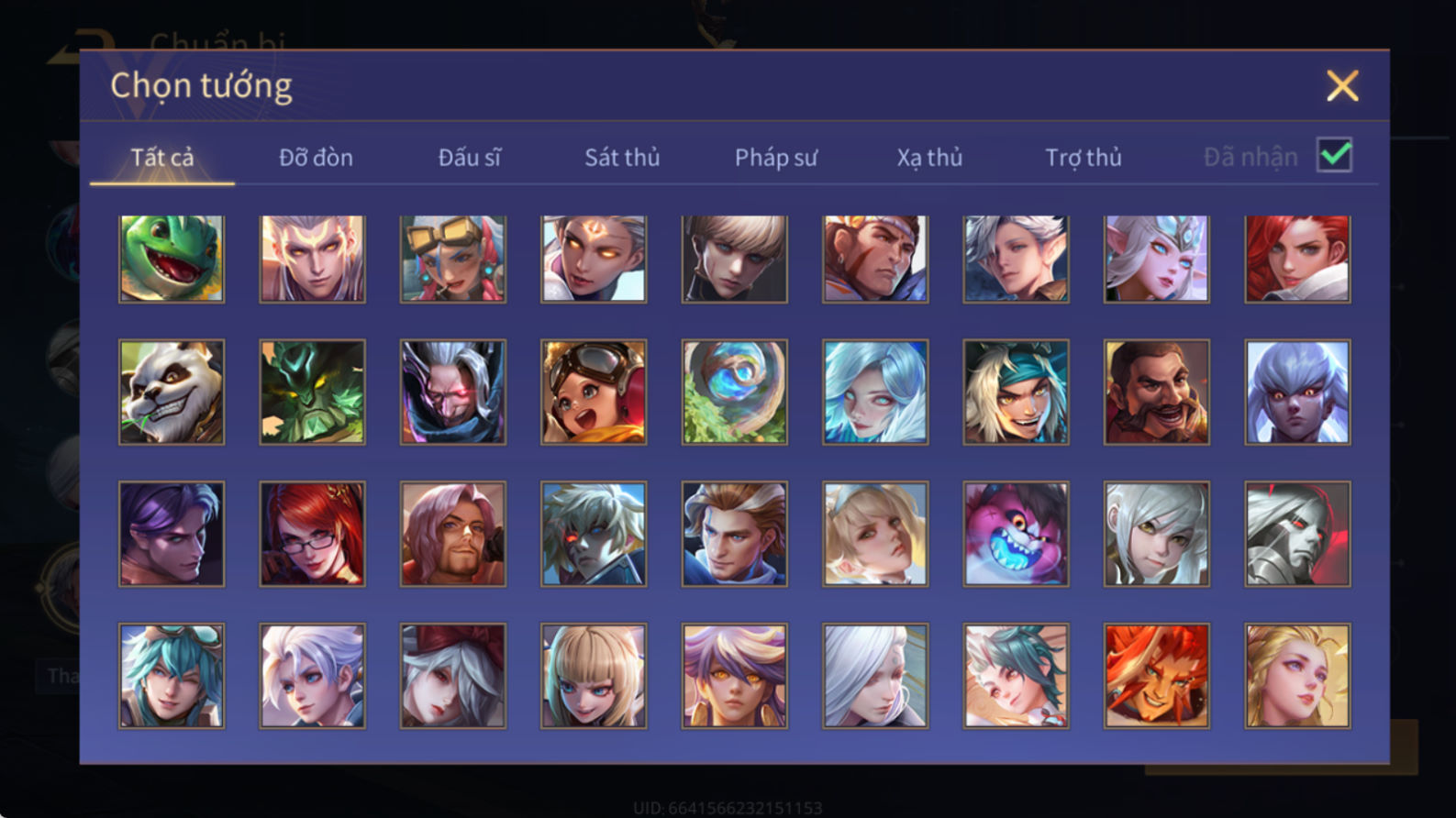Select the blue swirling orb hero portrait
Image resolution: width=1456 pixels, height=818 pixels.
(x=734, y=392)
